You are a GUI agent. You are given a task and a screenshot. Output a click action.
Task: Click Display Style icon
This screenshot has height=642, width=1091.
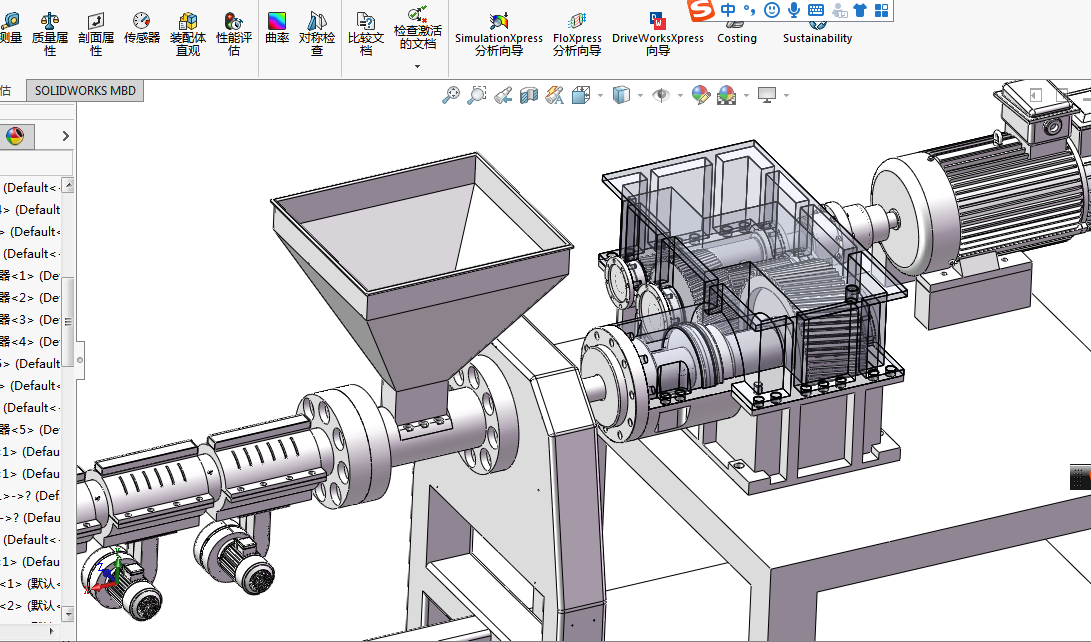621,95
